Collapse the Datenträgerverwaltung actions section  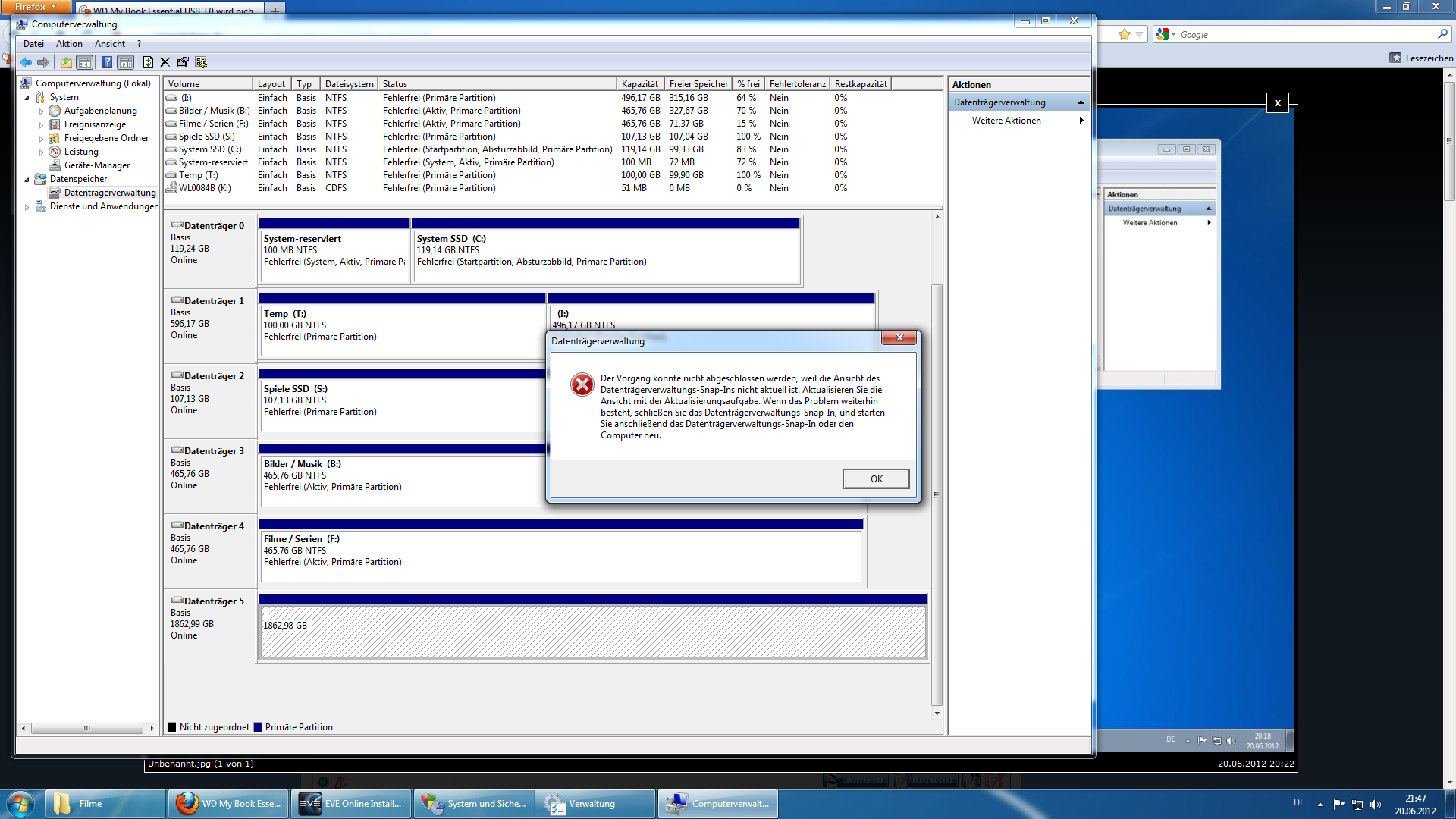click(x=1080, y=102)
